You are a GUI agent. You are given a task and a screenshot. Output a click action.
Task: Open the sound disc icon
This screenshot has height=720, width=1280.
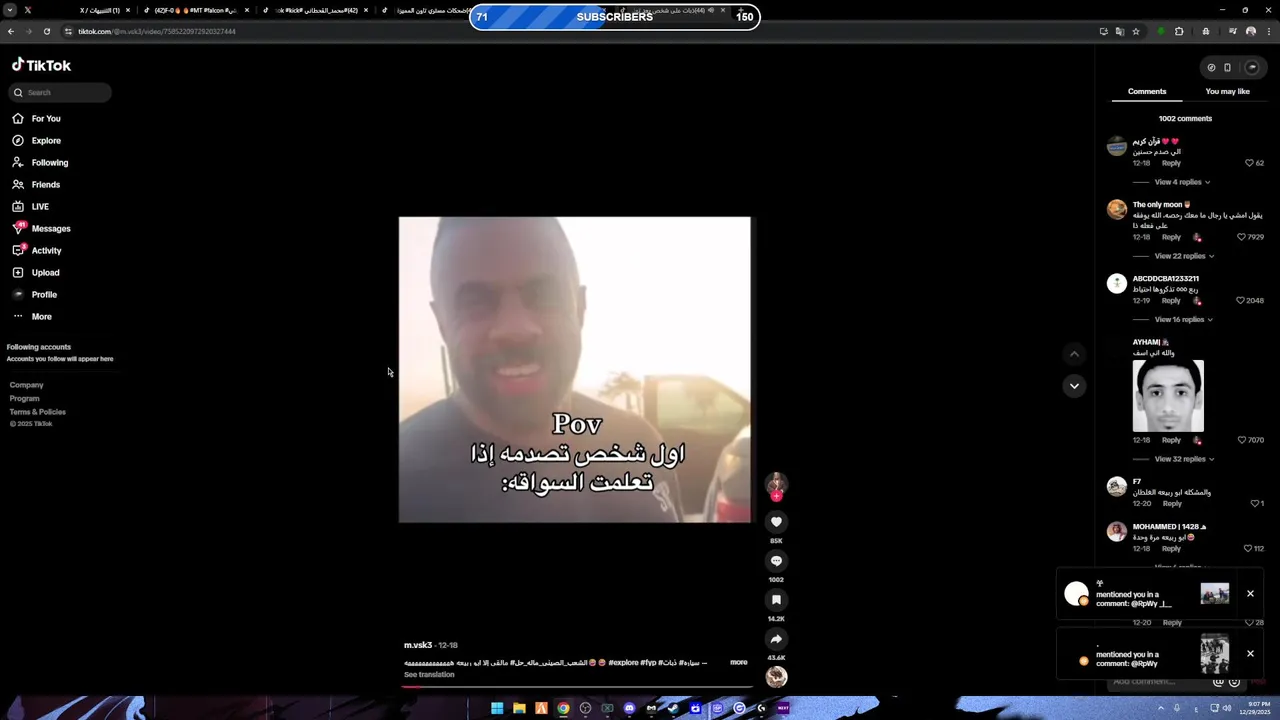pyautogui.click(x=776, y=677)
